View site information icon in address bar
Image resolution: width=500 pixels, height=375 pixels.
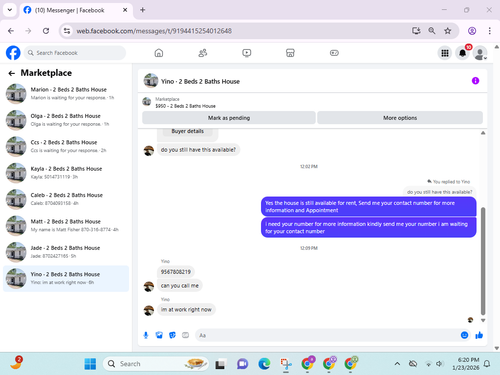[67, 31]
